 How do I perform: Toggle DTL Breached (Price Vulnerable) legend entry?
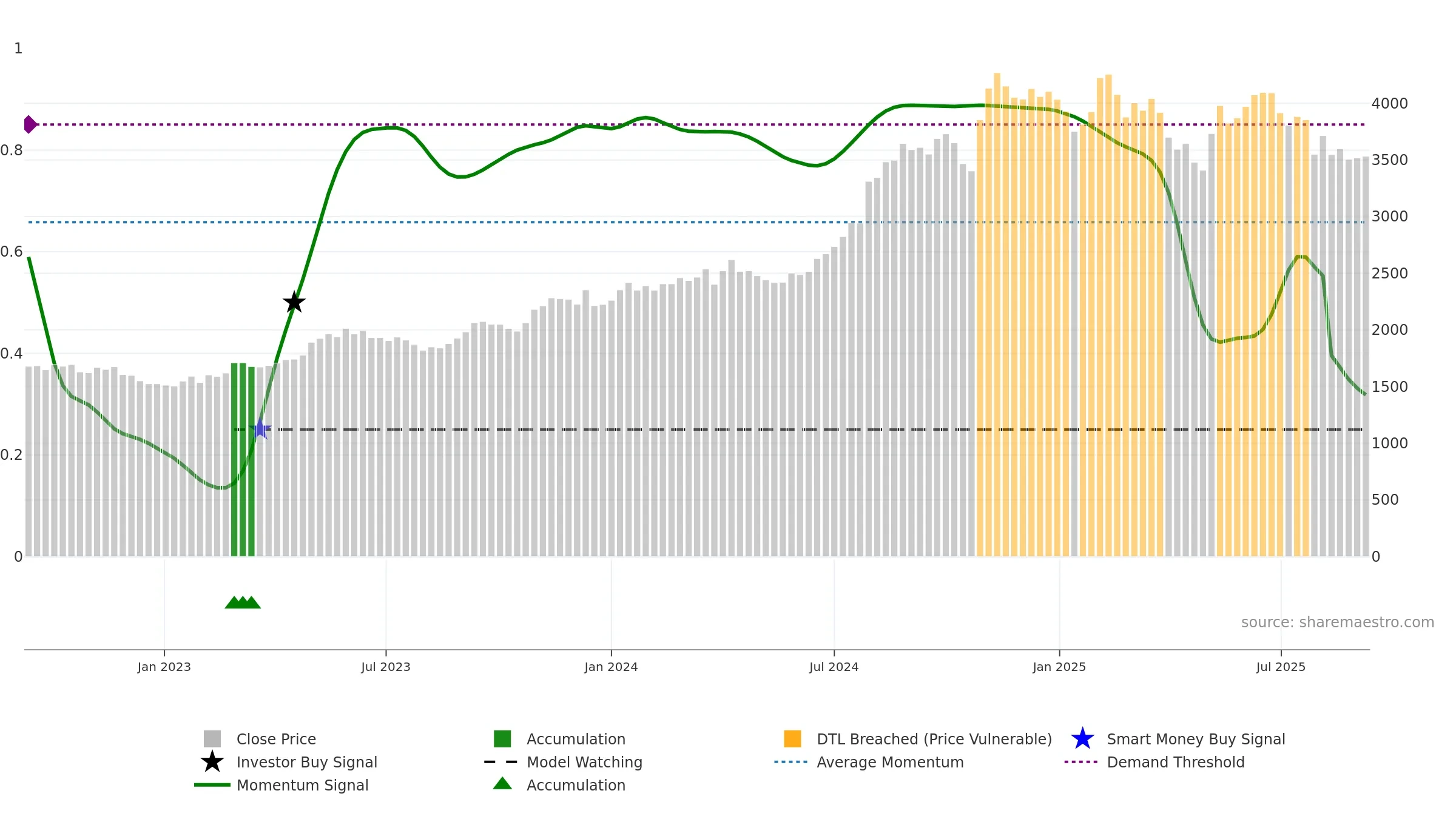coord(934,739)
